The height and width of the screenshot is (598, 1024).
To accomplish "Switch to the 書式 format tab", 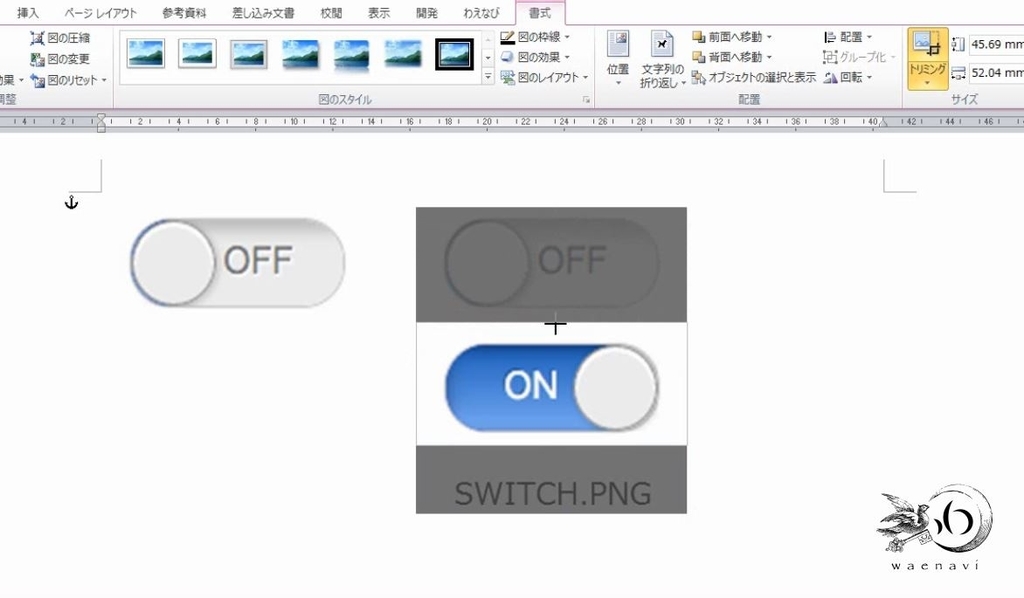I will click(x=540, y=12).
